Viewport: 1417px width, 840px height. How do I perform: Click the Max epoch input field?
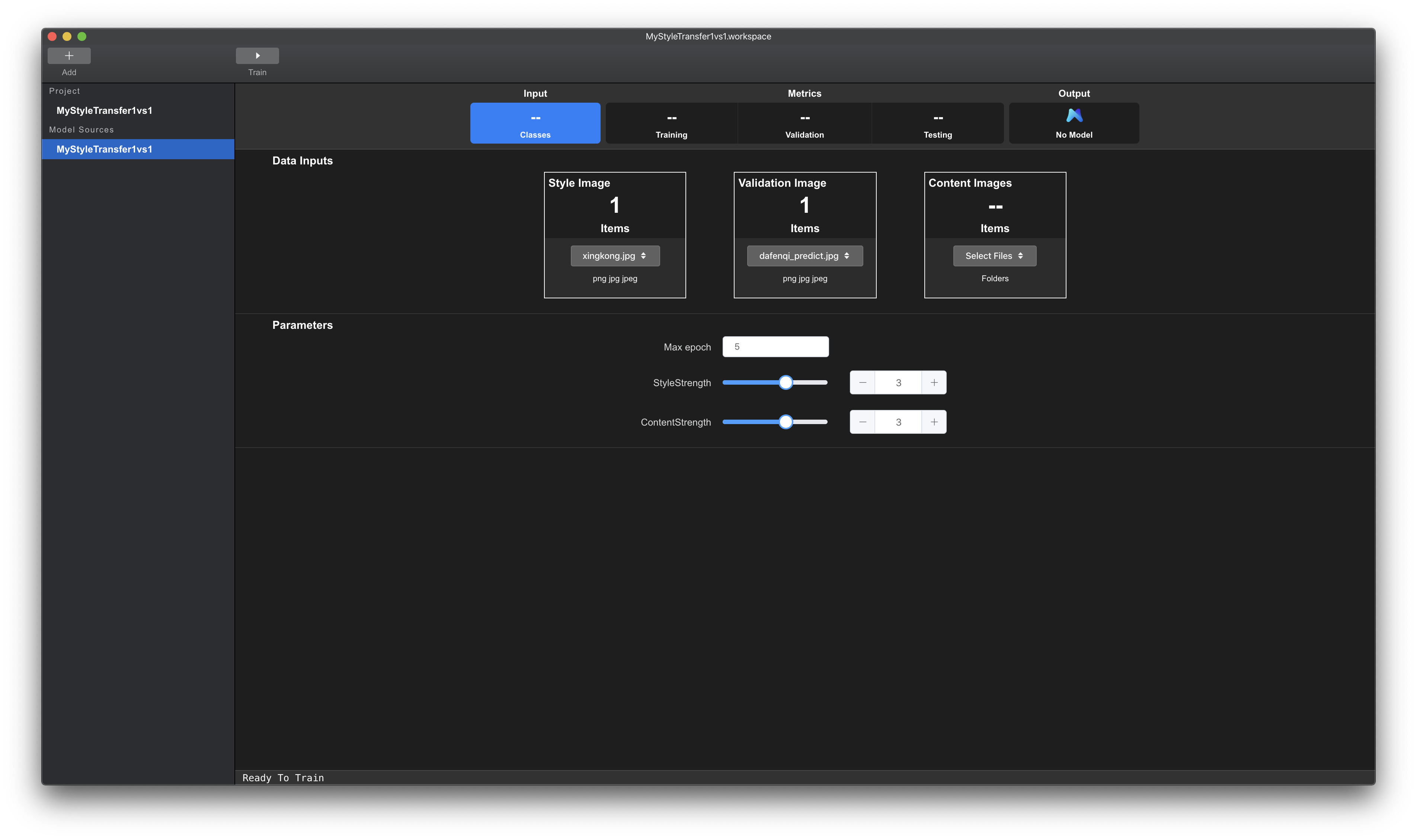(x=775, y=347)
